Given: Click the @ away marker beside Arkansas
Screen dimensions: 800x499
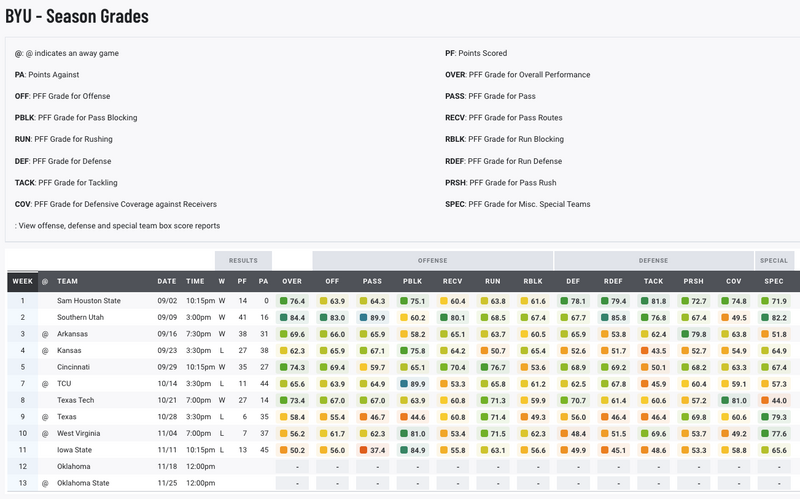Looking at the screenshot, I should click(x=44, y=334).
